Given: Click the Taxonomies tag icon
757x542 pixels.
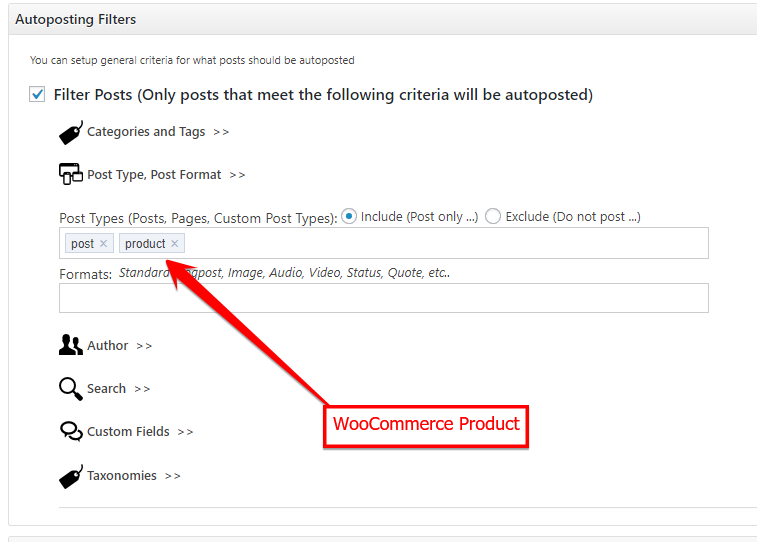Looking at the screenshot, I should coord(71,477).
